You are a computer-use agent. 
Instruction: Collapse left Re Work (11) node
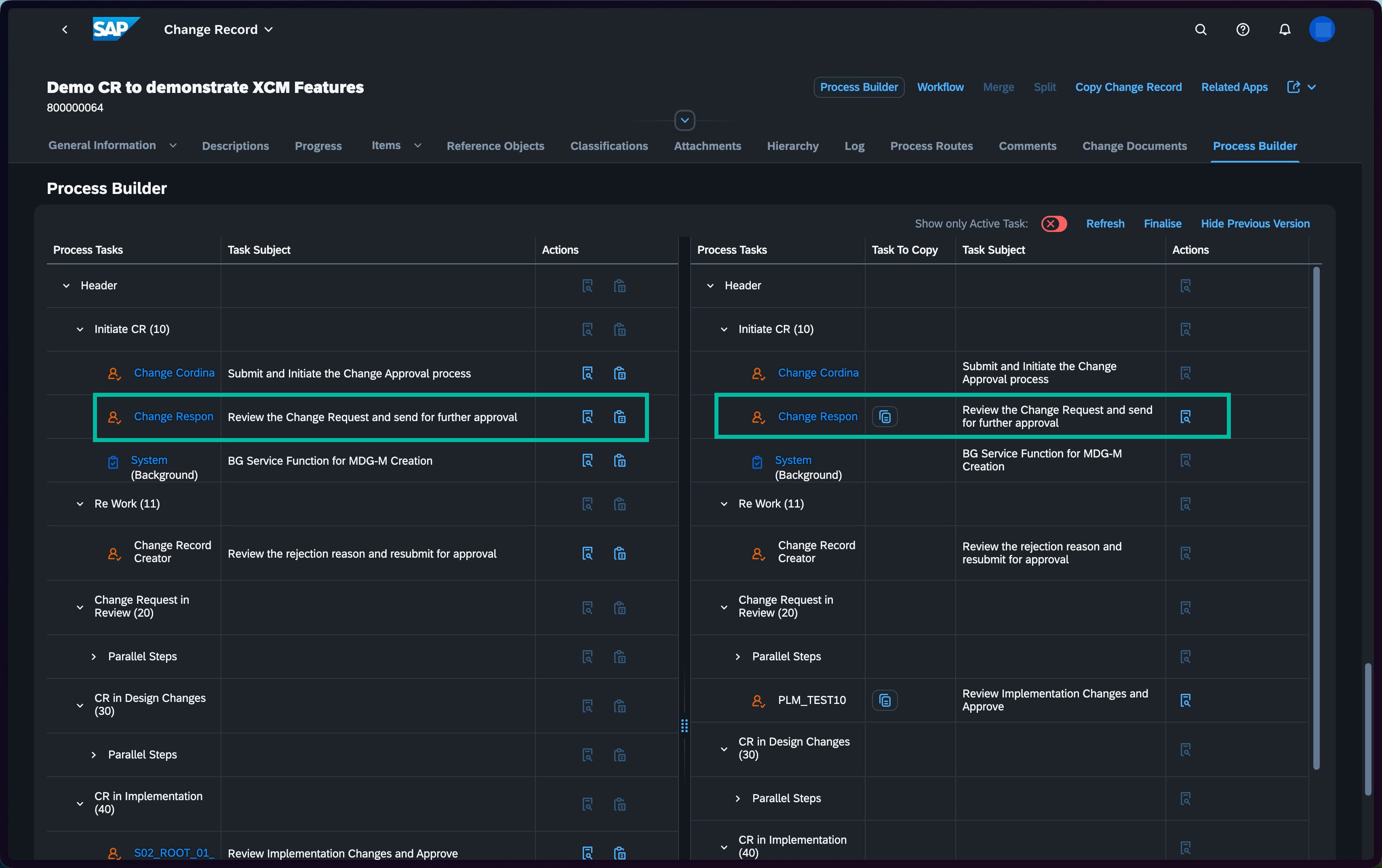point(80,504)
